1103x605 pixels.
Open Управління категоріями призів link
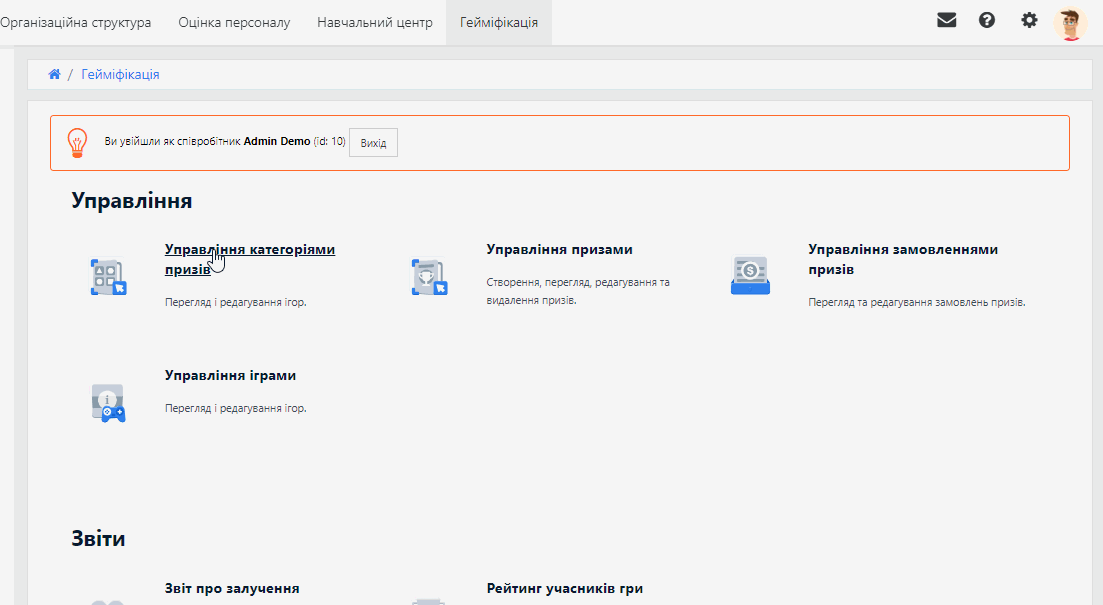(250, 259)
